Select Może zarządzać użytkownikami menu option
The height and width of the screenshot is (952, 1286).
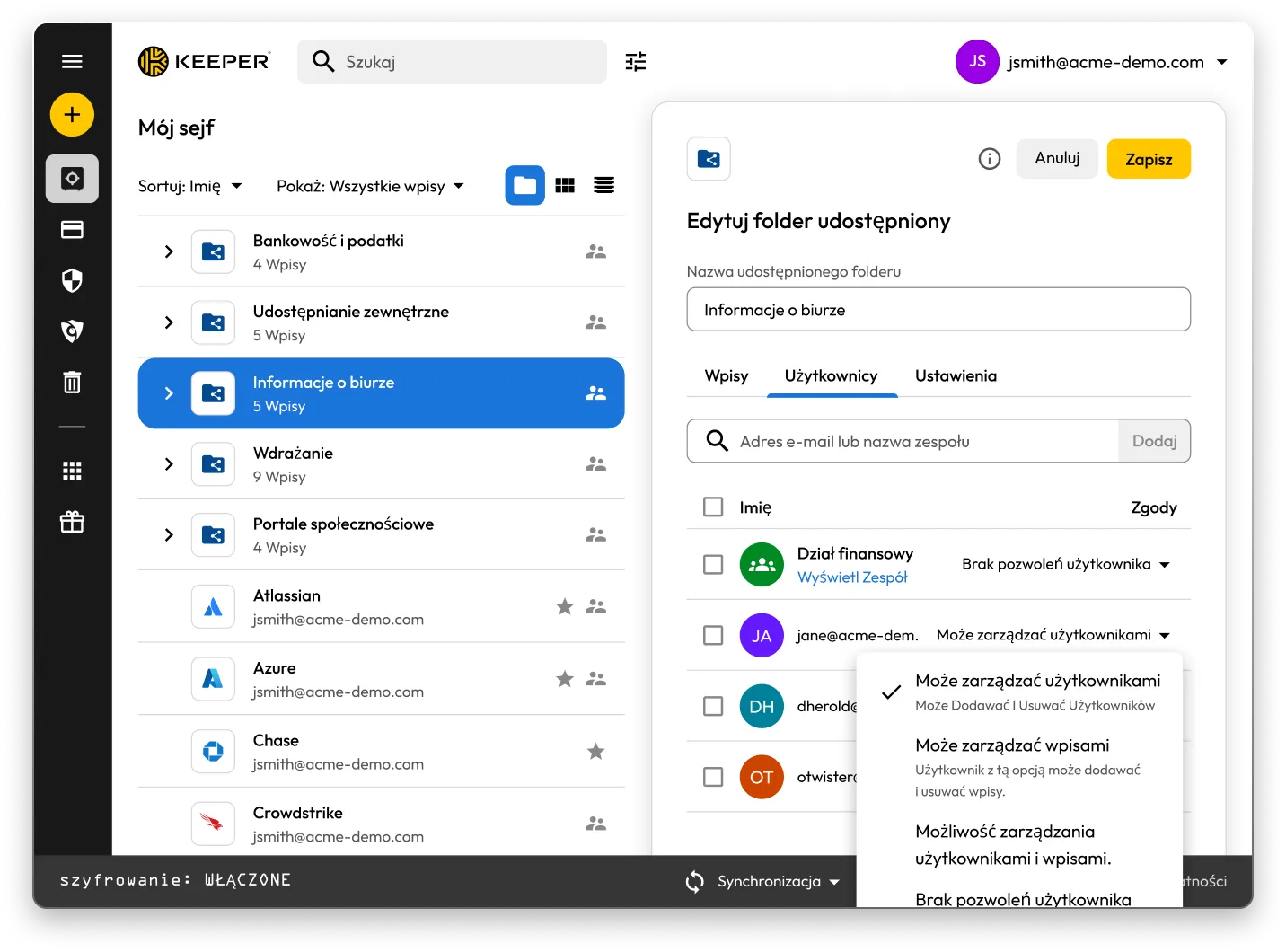(1020, 692)
